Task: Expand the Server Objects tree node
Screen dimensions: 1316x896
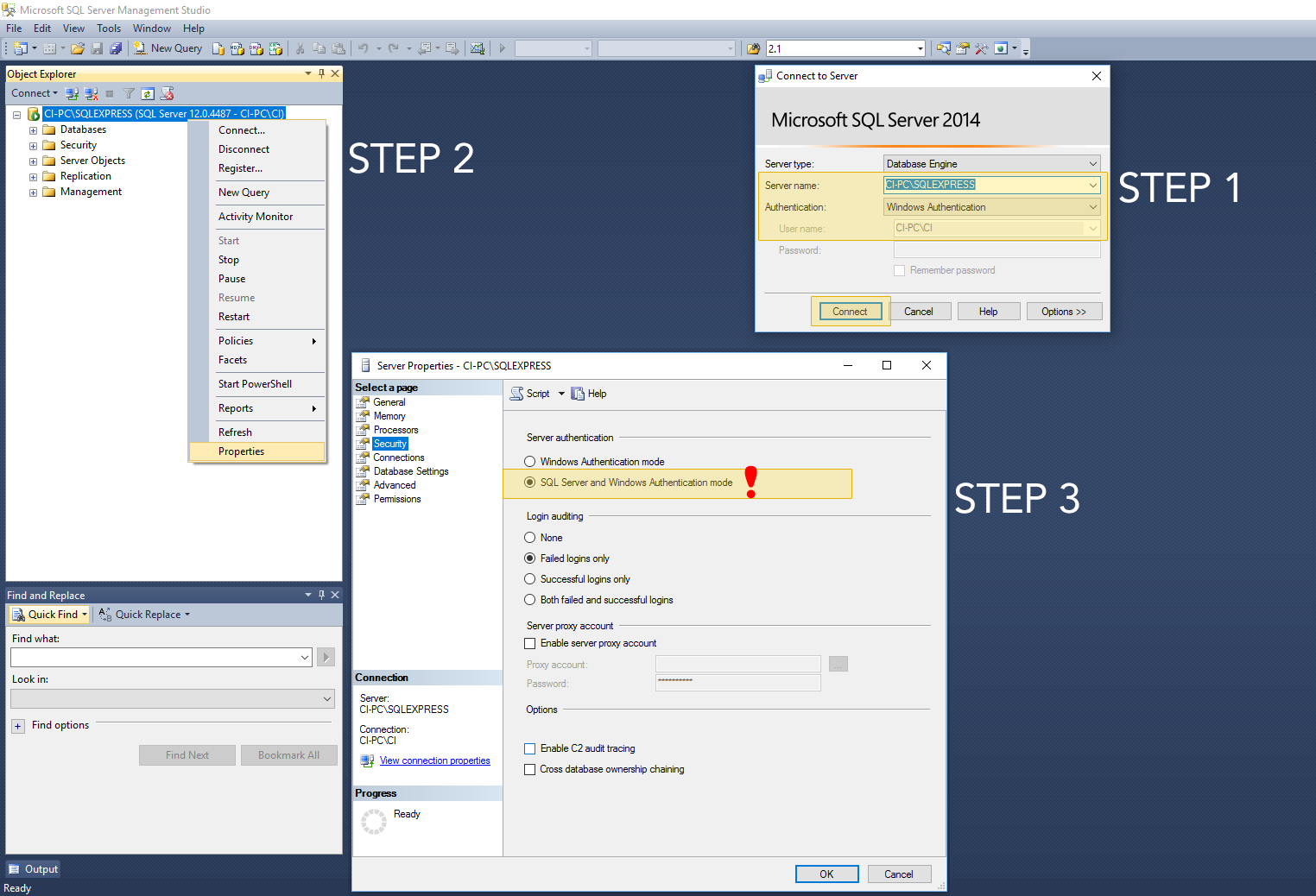Action: click(33, 161)
